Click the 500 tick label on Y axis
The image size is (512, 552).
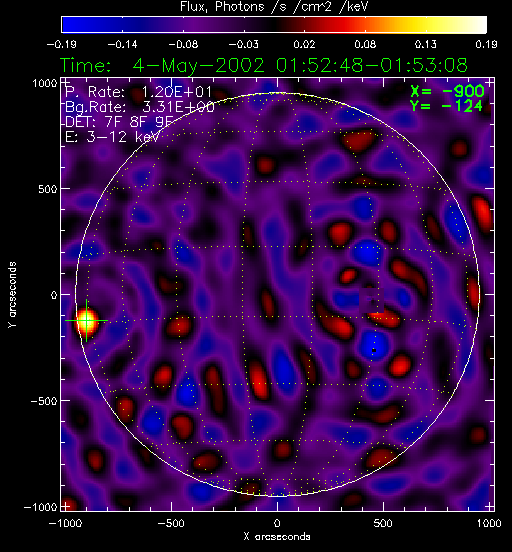(x=47, y=189)
